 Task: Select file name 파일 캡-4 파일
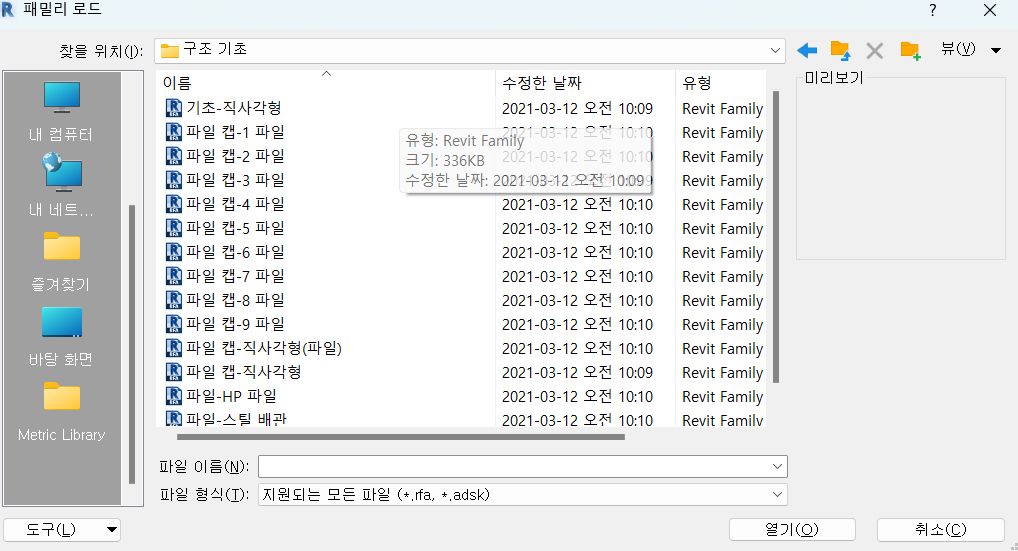click(236, 204)
